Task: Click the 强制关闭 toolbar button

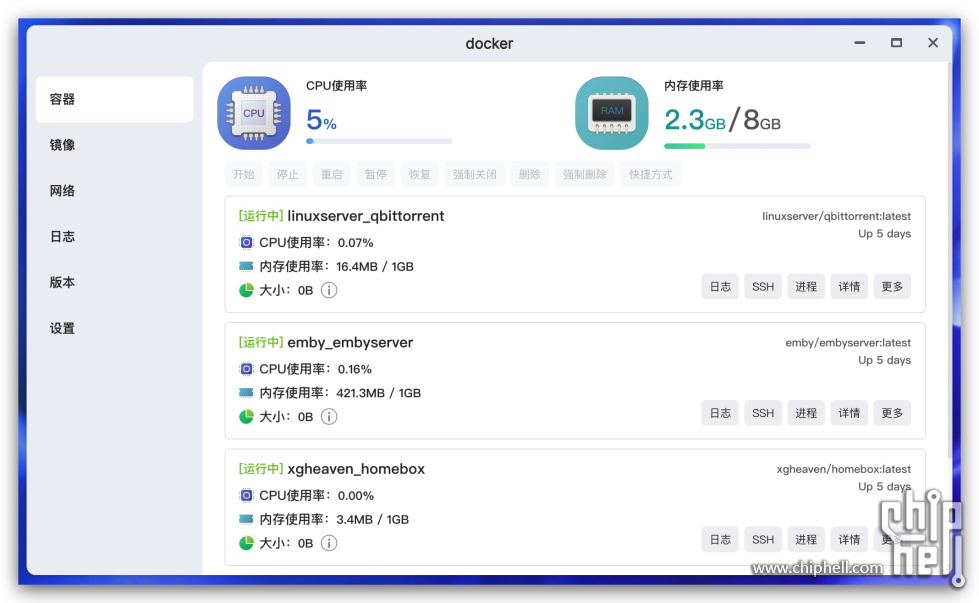Action: 475,174
